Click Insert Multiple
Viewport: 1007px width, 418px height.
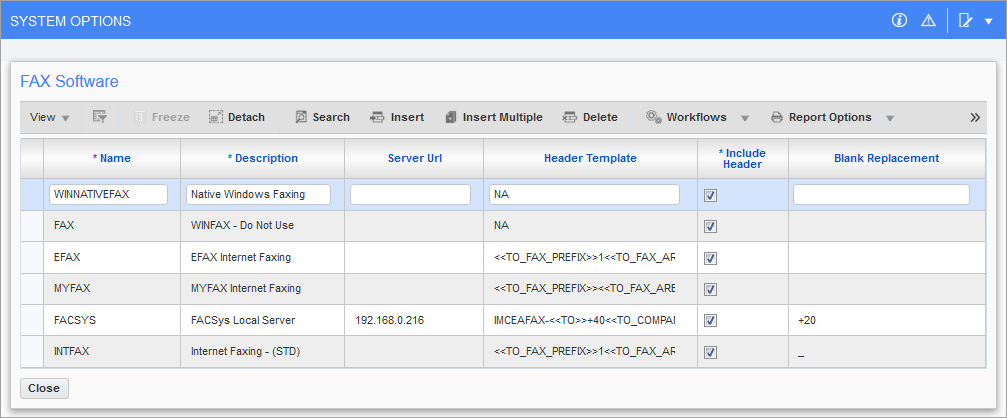pos(493,117)
